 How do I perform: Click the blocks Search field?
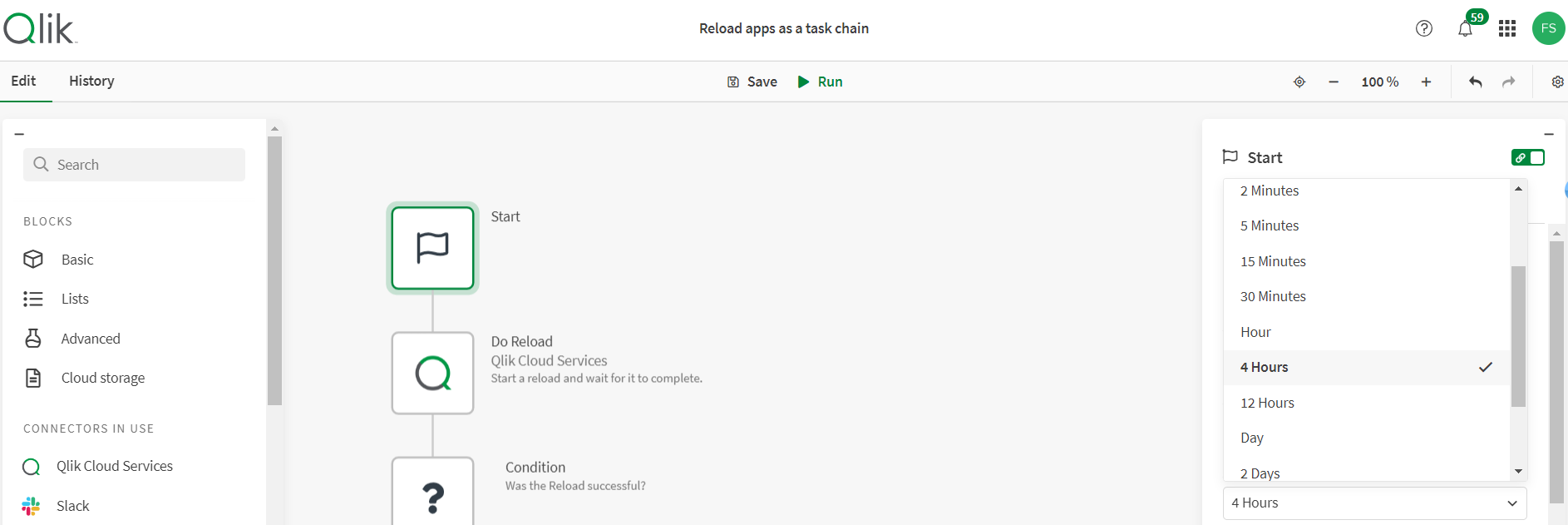click(x=135, y=165)
